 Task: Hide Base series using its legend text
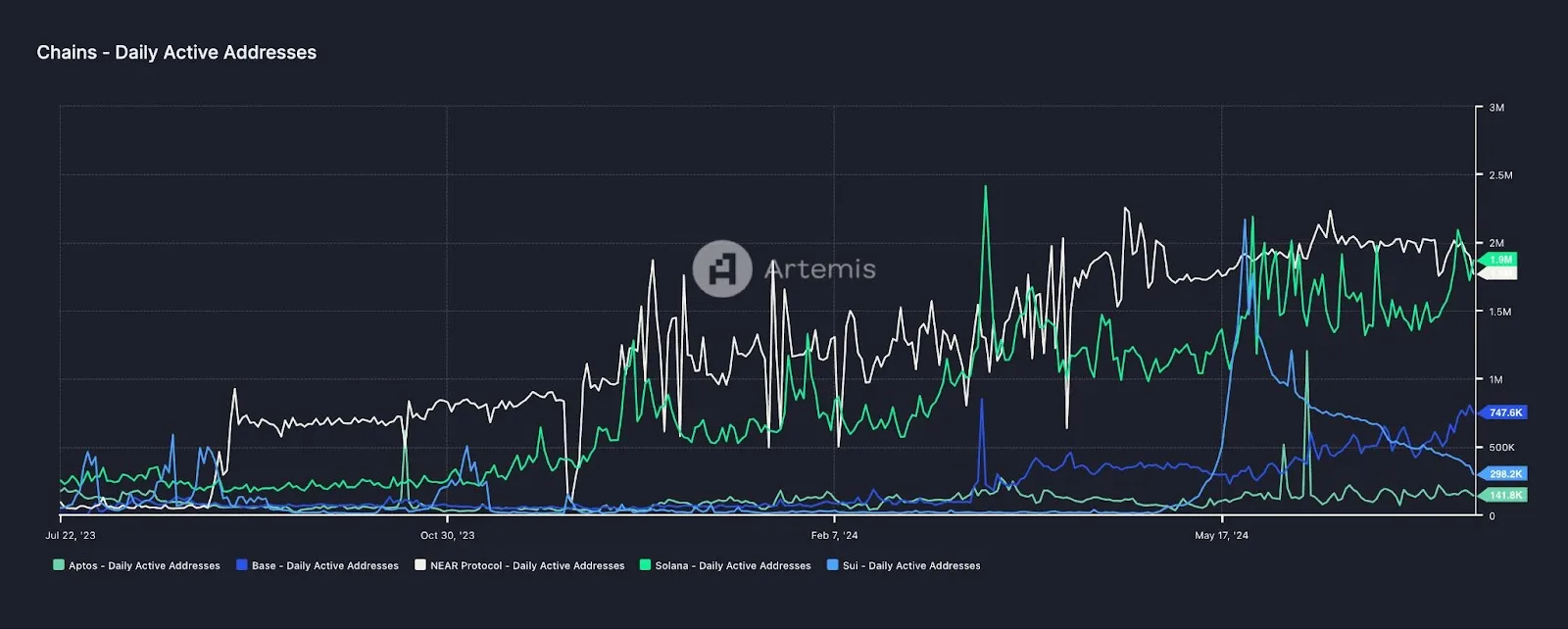tap(324, 565)
